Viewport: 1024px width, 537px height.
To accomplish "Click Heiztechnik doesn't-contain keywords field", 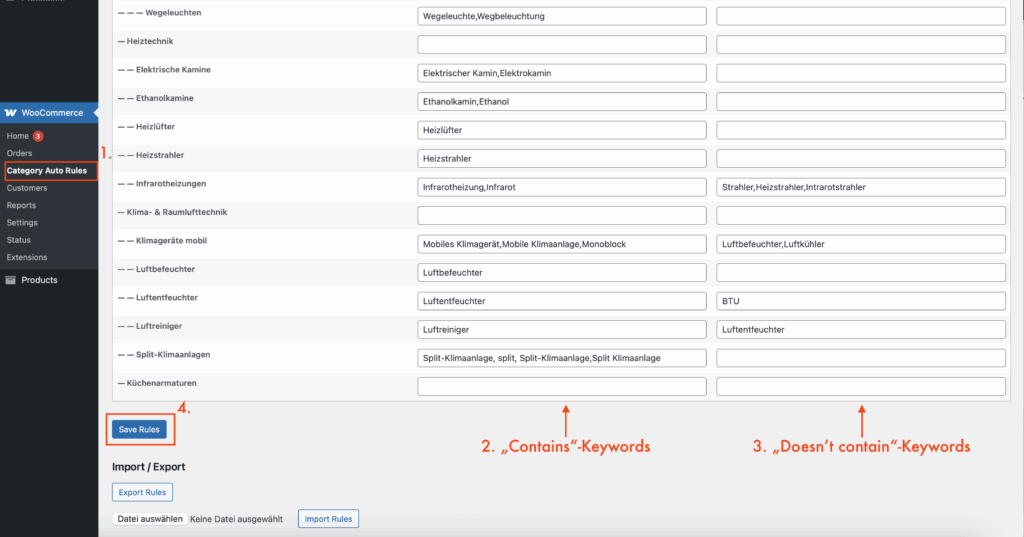I will pos(861,44).
